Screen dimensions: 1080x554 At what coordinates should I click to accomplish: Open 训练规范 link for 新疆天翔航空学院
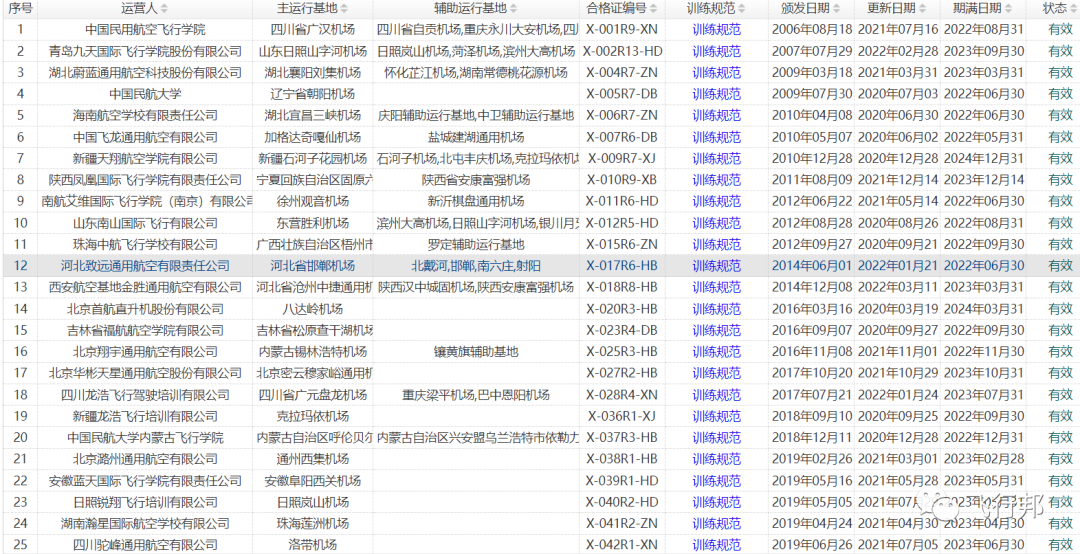716,158
